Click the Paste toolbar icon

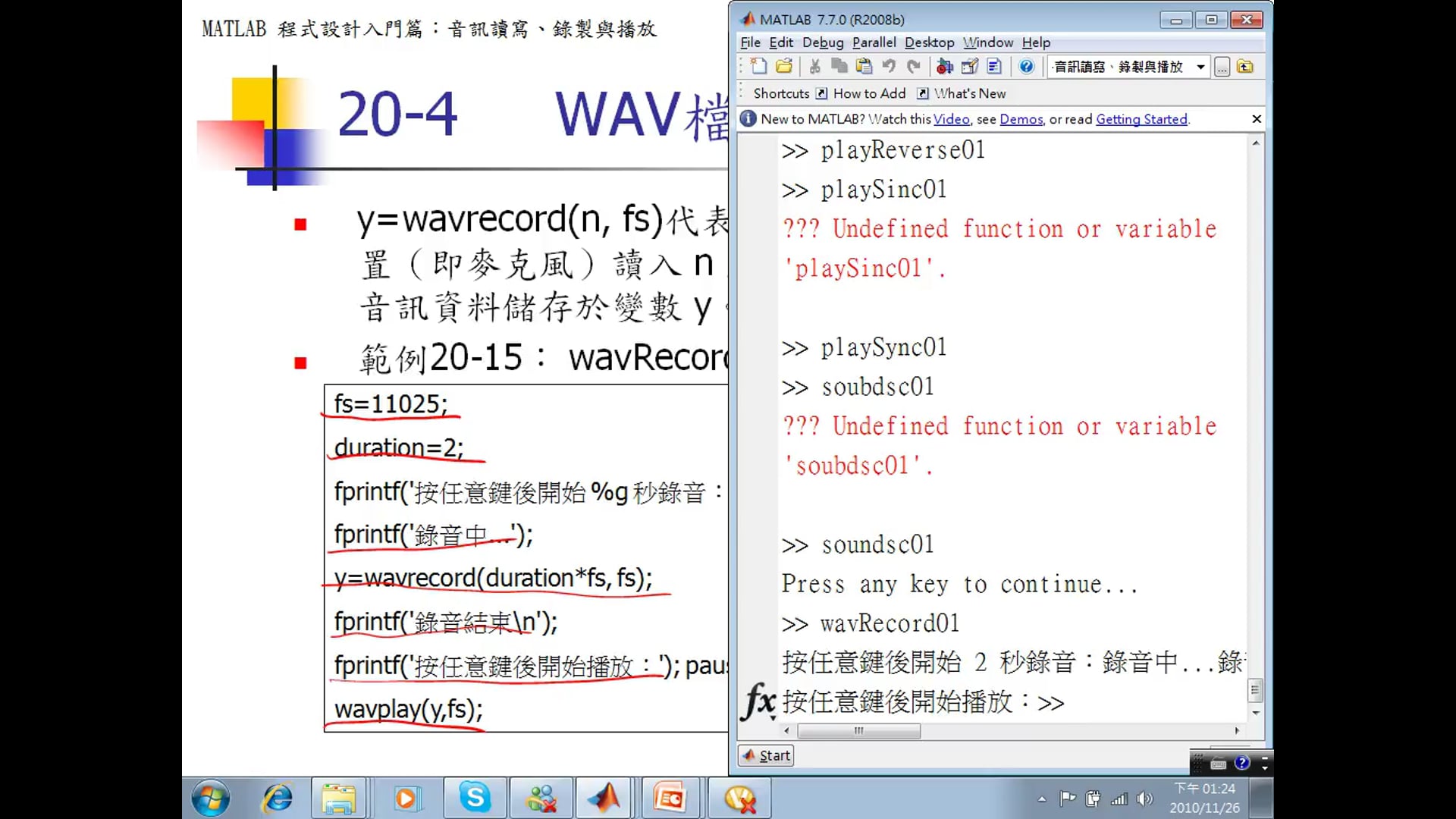pyautogui.click(x=864, y=67)
